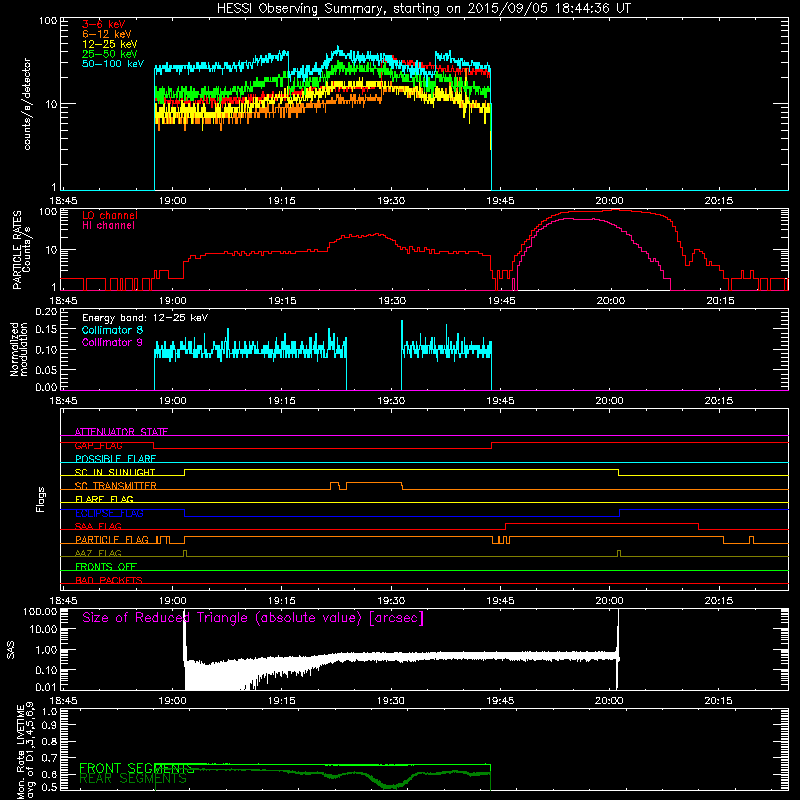The height and width of the screenshot is (800, 800).
Task: Select the POSSIBLE_FLARE flag label
Action: [x=115, y=459]
